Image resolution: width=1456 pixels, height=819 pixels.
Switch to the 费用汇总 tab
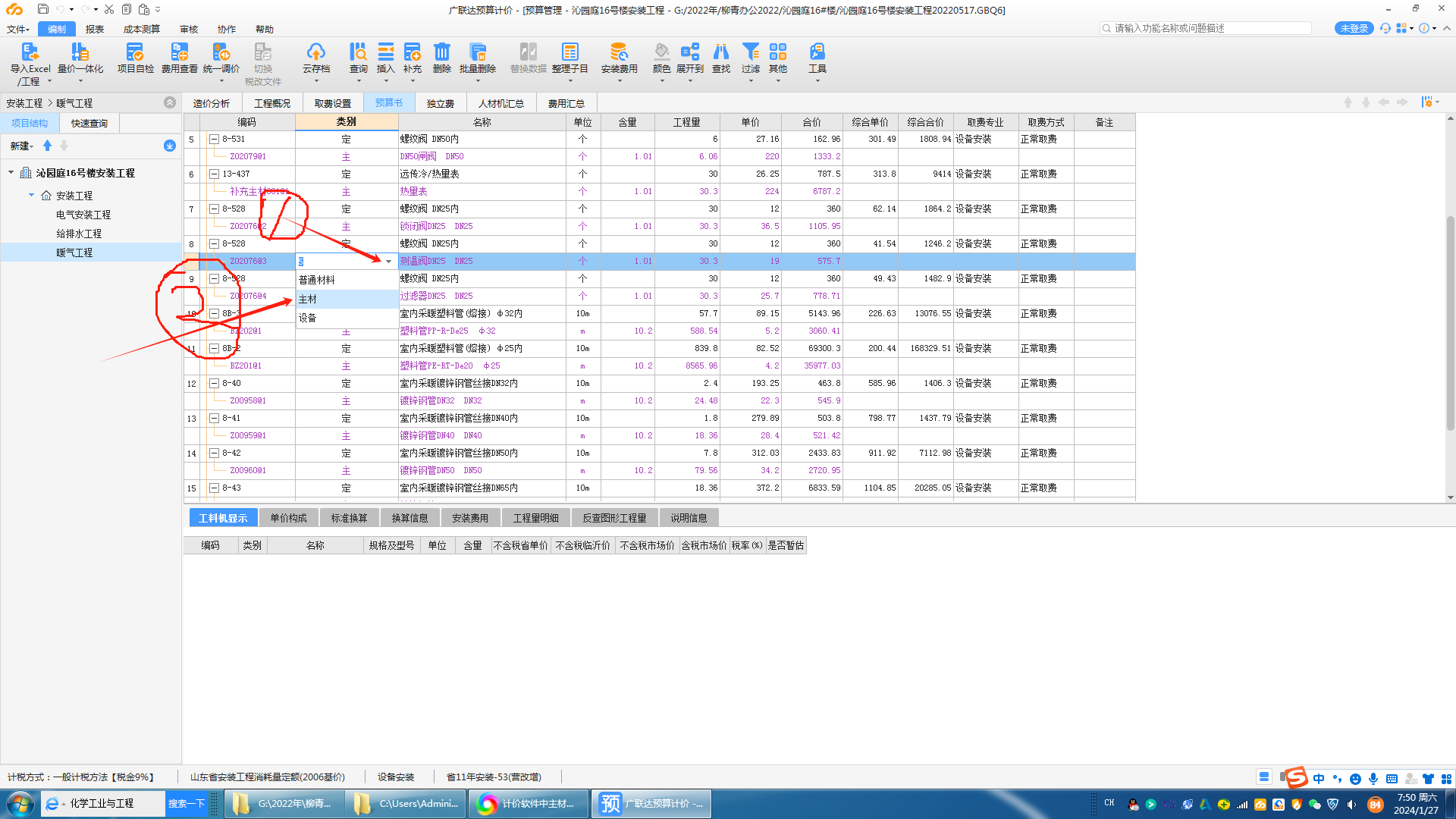pos(566,103)
